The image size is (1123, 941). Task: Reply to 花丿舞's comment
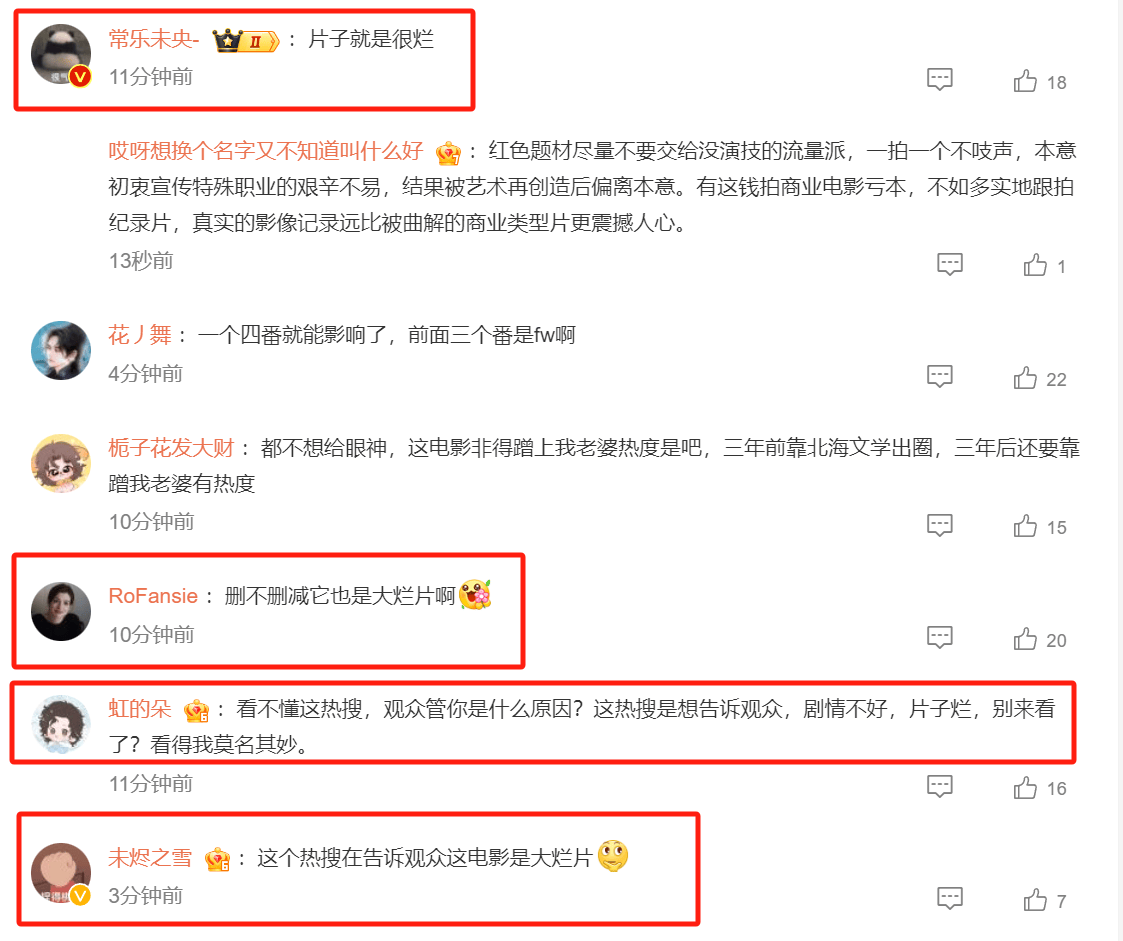click(940, 376)
